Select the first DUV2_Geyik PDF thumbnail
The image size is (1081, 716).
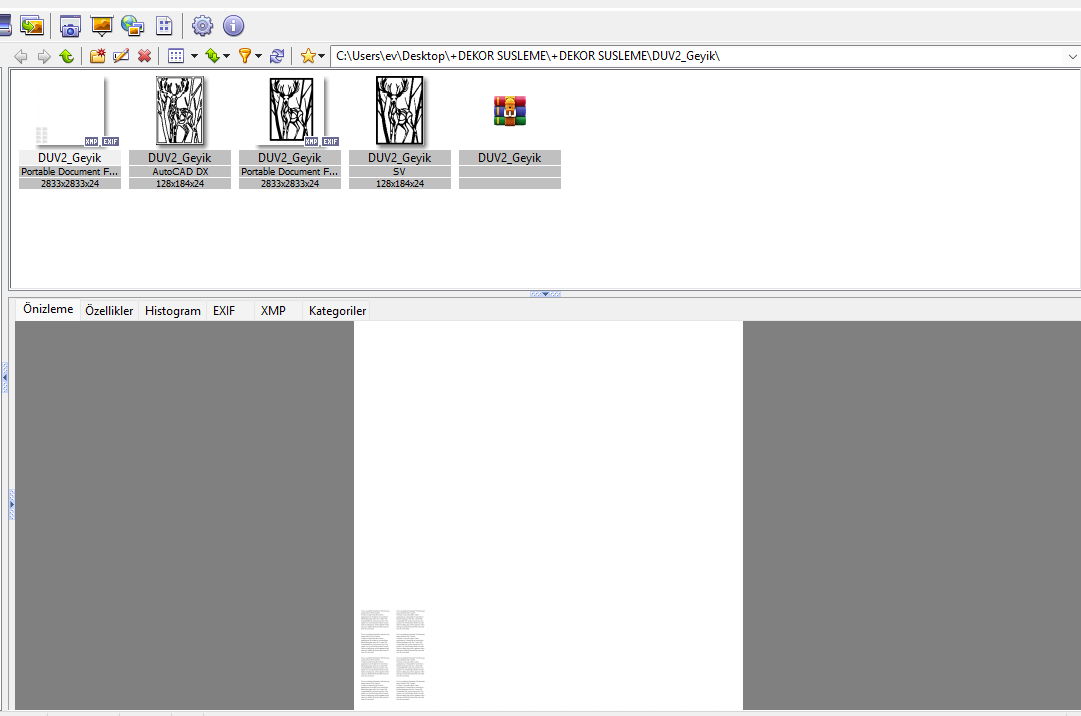coord(70,131)
